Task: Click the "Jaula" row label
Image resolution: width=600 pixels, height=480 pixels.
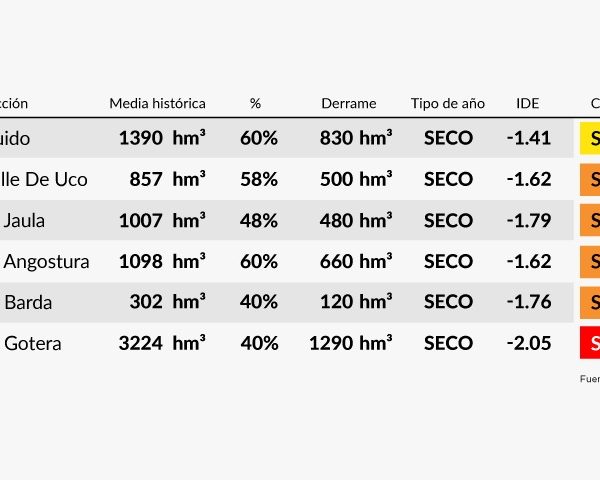Action: coord(26,220)
